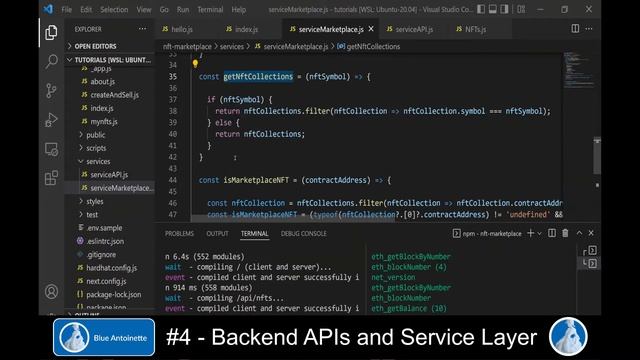Open hardhat.config.js in the explorer
This screenshot has width=640, height=360.
111,268
